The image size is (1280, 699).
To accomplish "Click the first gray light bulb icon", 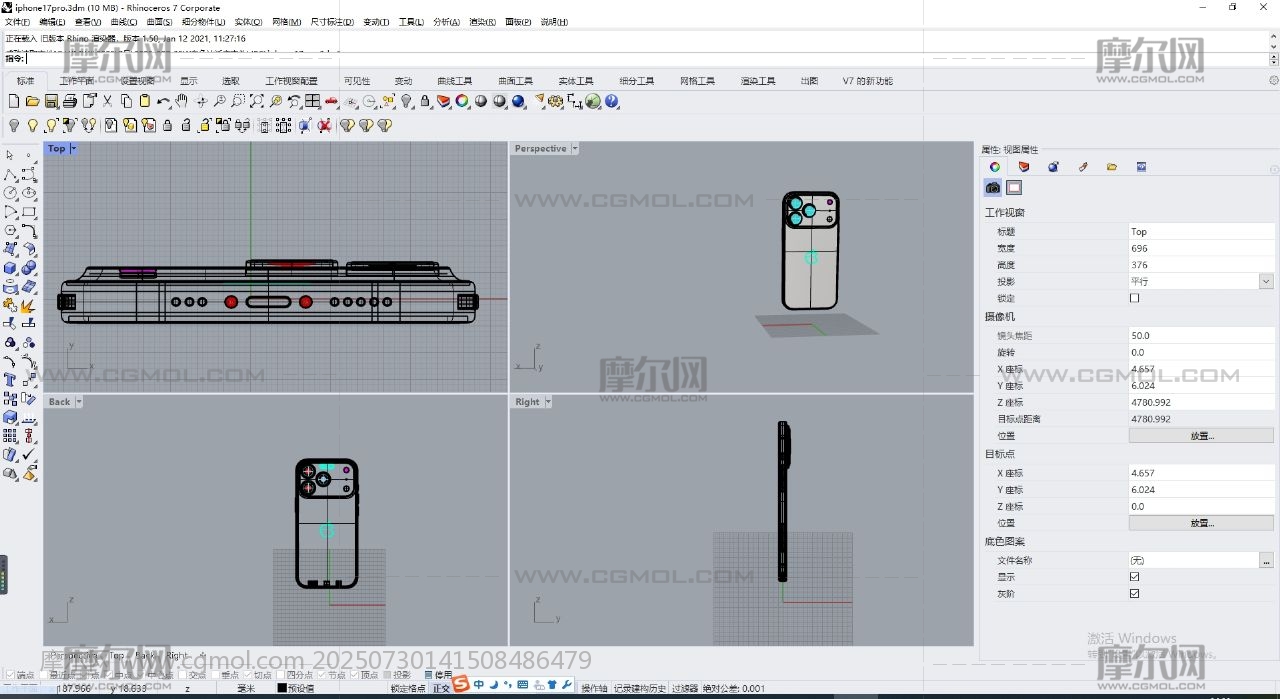I will pyautogui.click(x=14, y=125).
